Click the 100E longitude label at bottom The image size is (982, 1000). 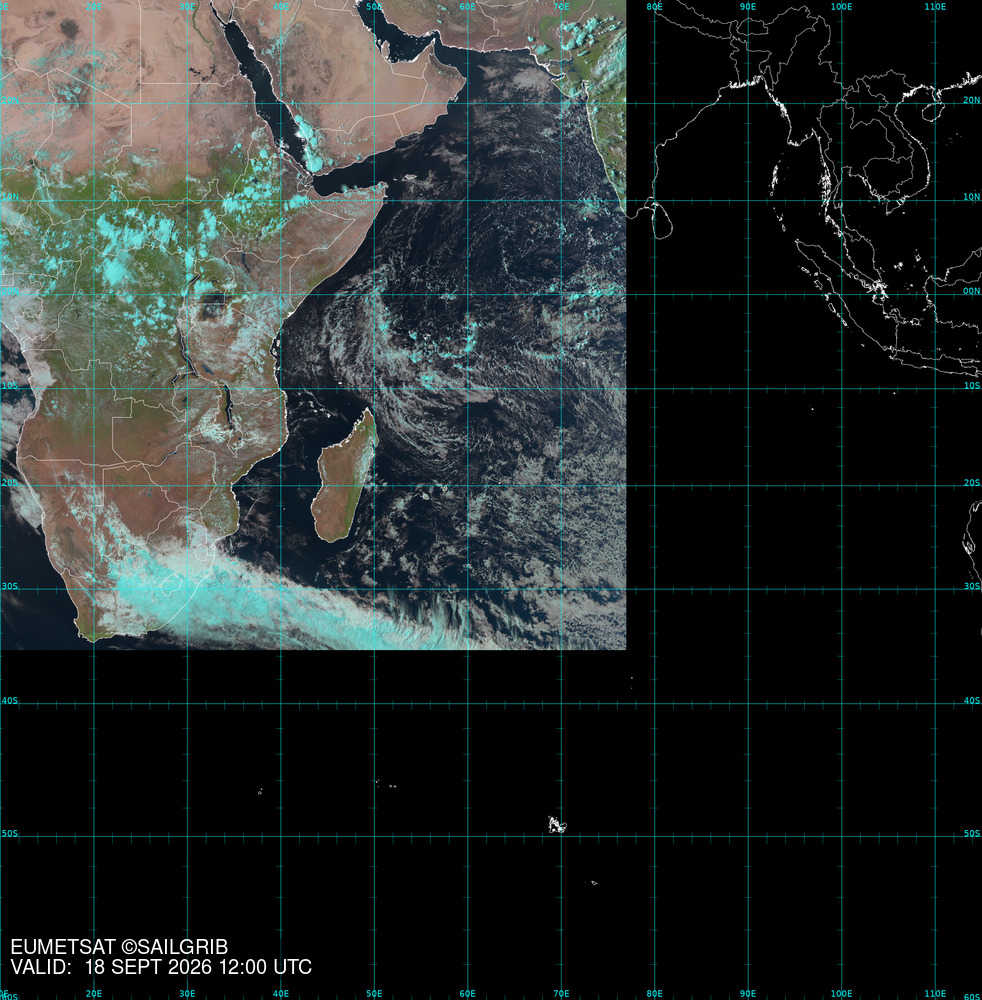pyautogui.click(x=841, y=994)
